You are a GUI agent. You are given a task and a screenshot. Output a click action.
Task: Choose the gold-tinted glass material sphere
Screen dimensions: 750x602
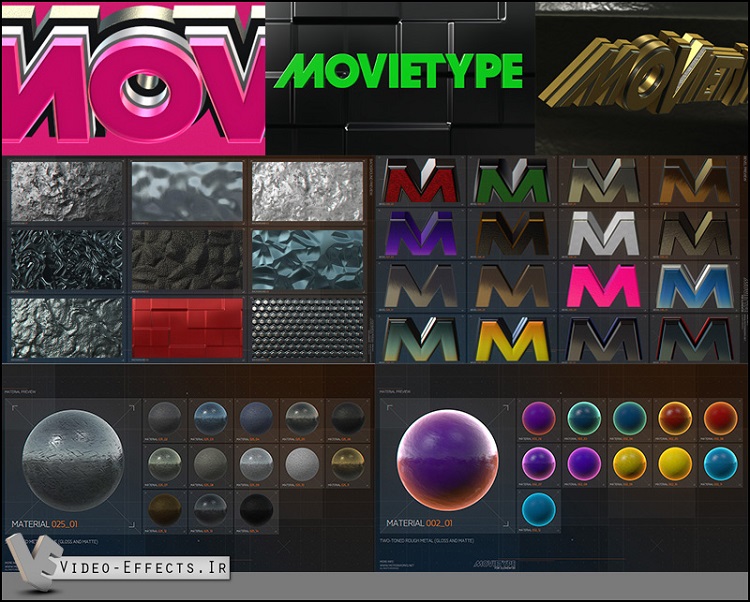(348, 464)
